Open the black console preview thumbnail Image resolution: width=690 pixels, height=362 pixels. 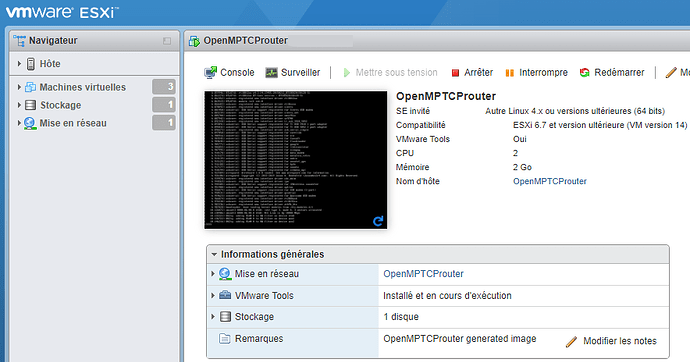click(x=295, y=160)
